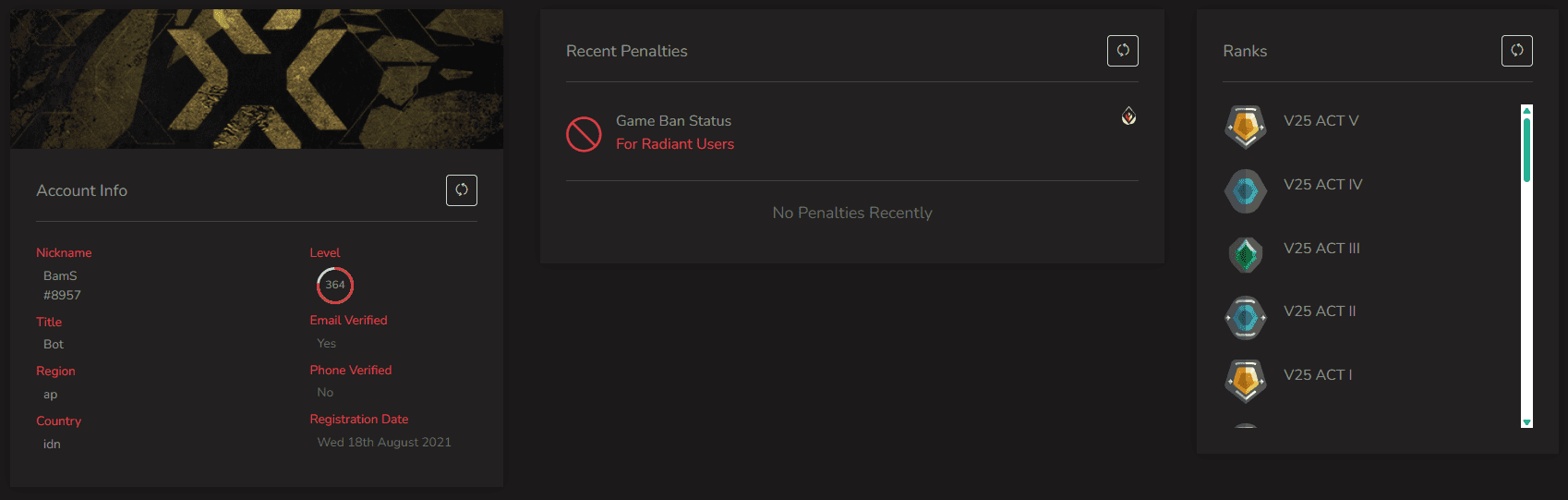Refresh the Recent Penalties panel
Image resolution: width=1568 pixels, height=500 pixels.
(x=1123, y=51)
